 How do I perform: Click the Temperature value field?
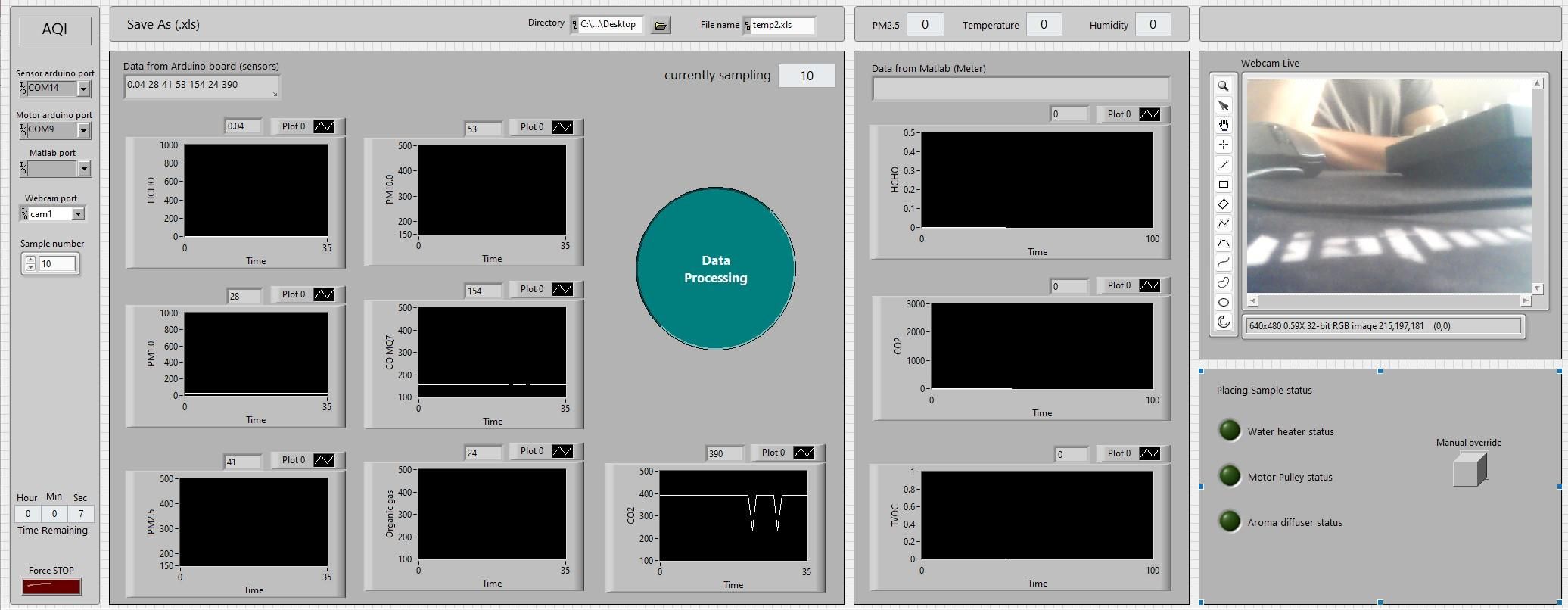pos(1044,24)
